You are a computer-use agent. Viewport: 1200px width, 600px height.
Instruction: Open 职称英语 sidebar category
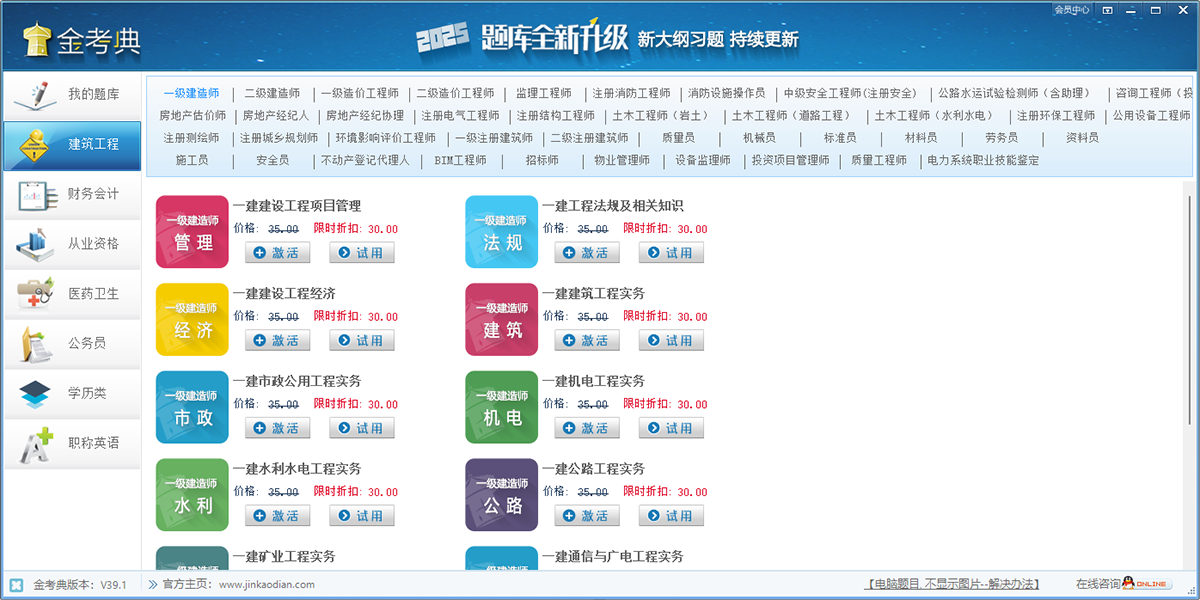[x=72, y=443]
